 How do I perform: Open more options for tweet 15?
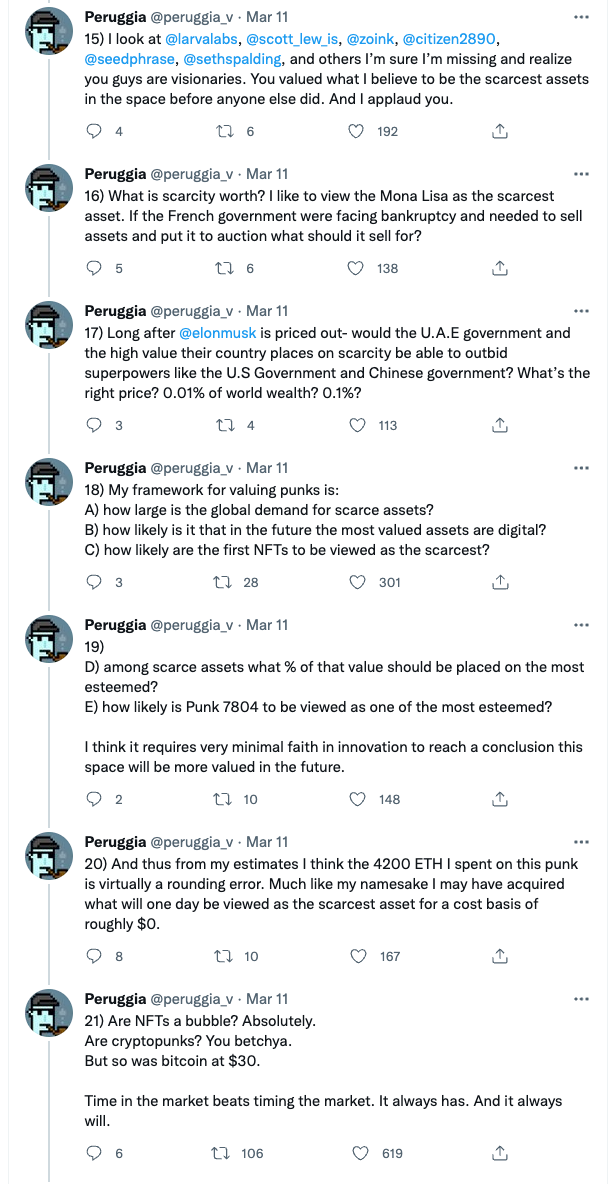click(580, 17)
